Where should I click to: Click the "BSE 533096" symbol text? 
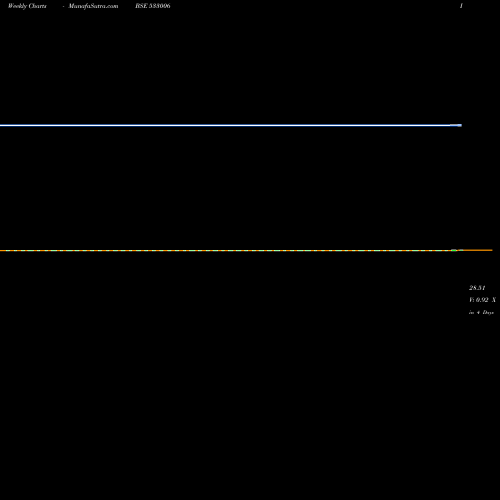click(x=153, y=6)
